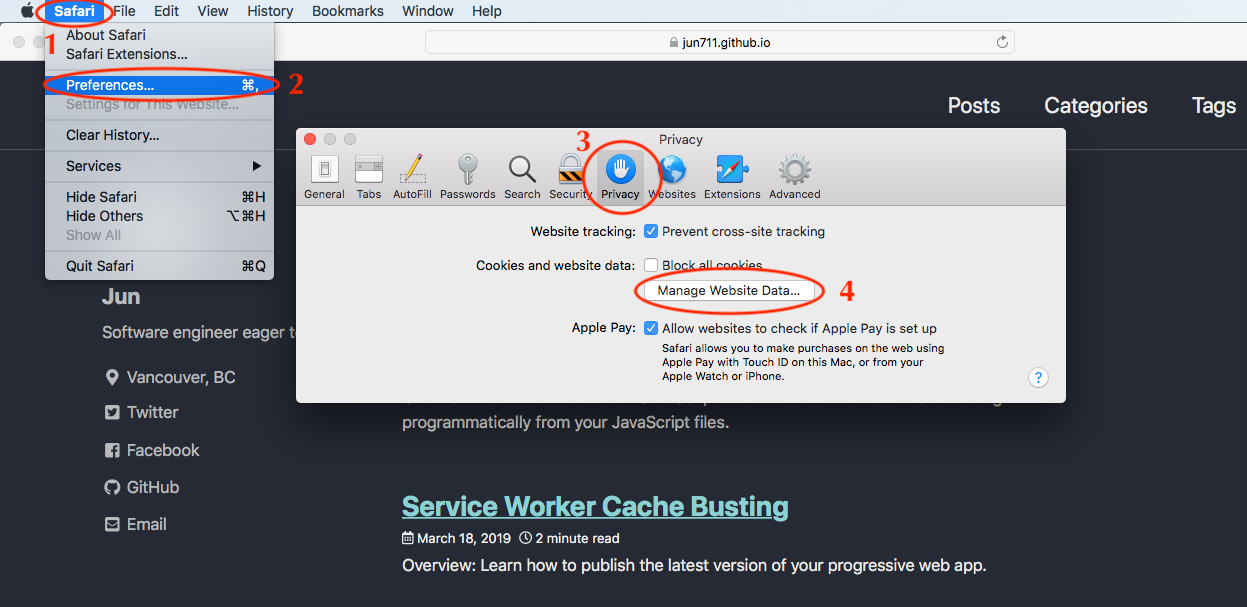Click the Manage Website Data button
Image resolution: width=1247 pixels, height=607 pixels.
coord(729,291)
